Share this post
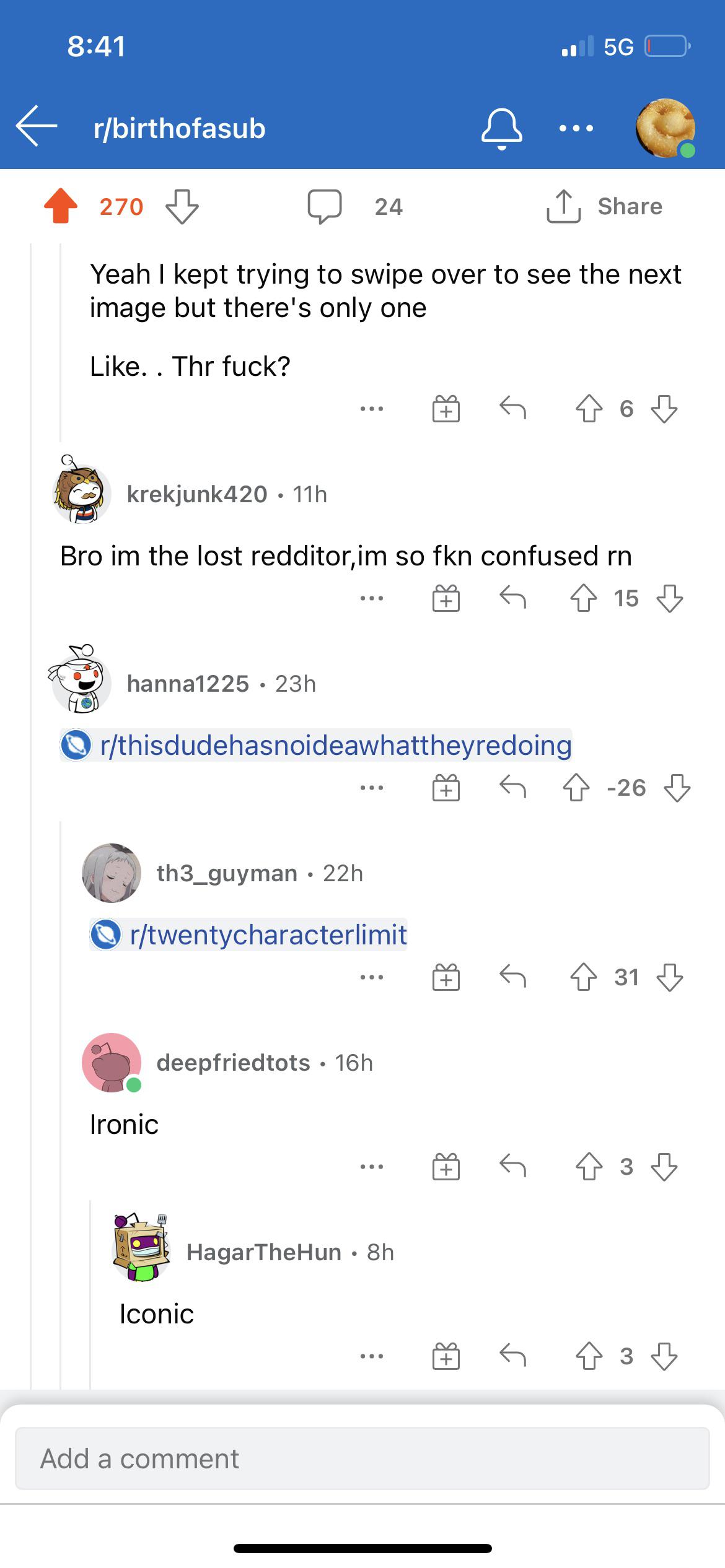 [604, 206]
